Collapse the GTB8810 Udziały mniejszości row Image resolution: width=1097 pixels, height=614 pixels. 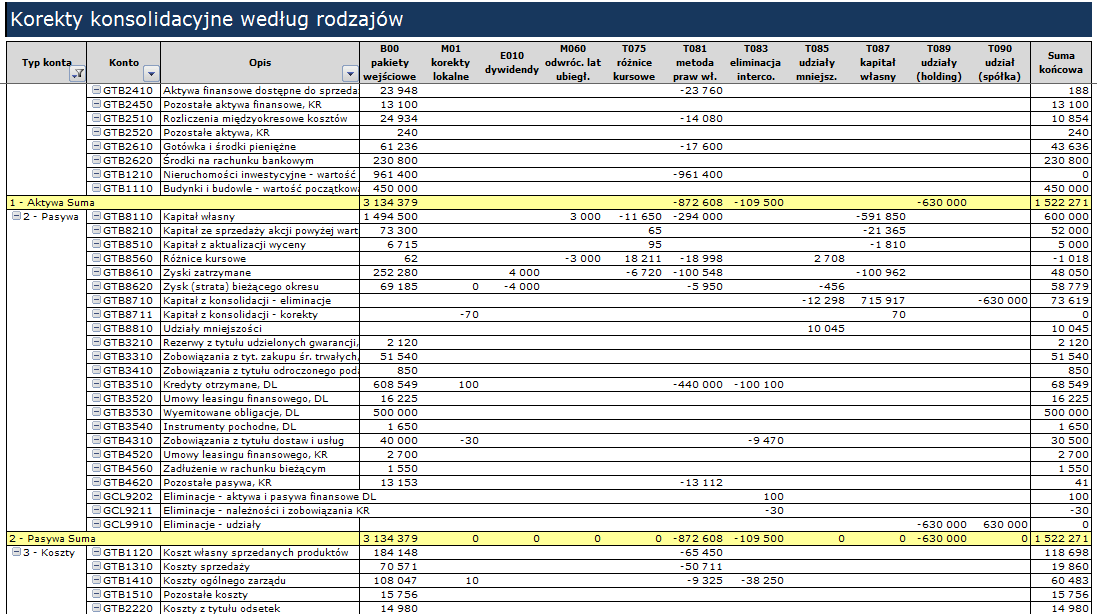tap(97, 328)
